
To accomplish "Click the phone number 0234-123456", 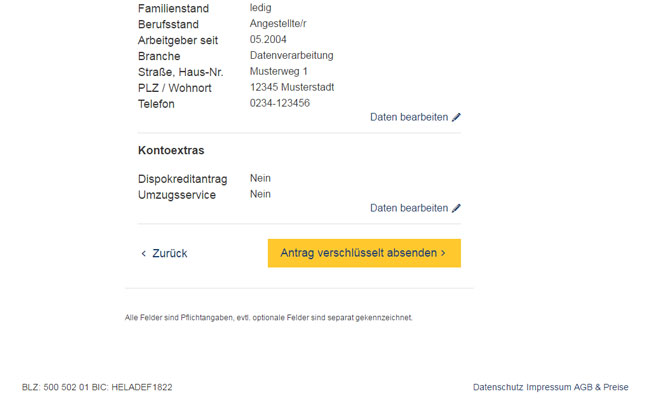I will pos(280,103).
